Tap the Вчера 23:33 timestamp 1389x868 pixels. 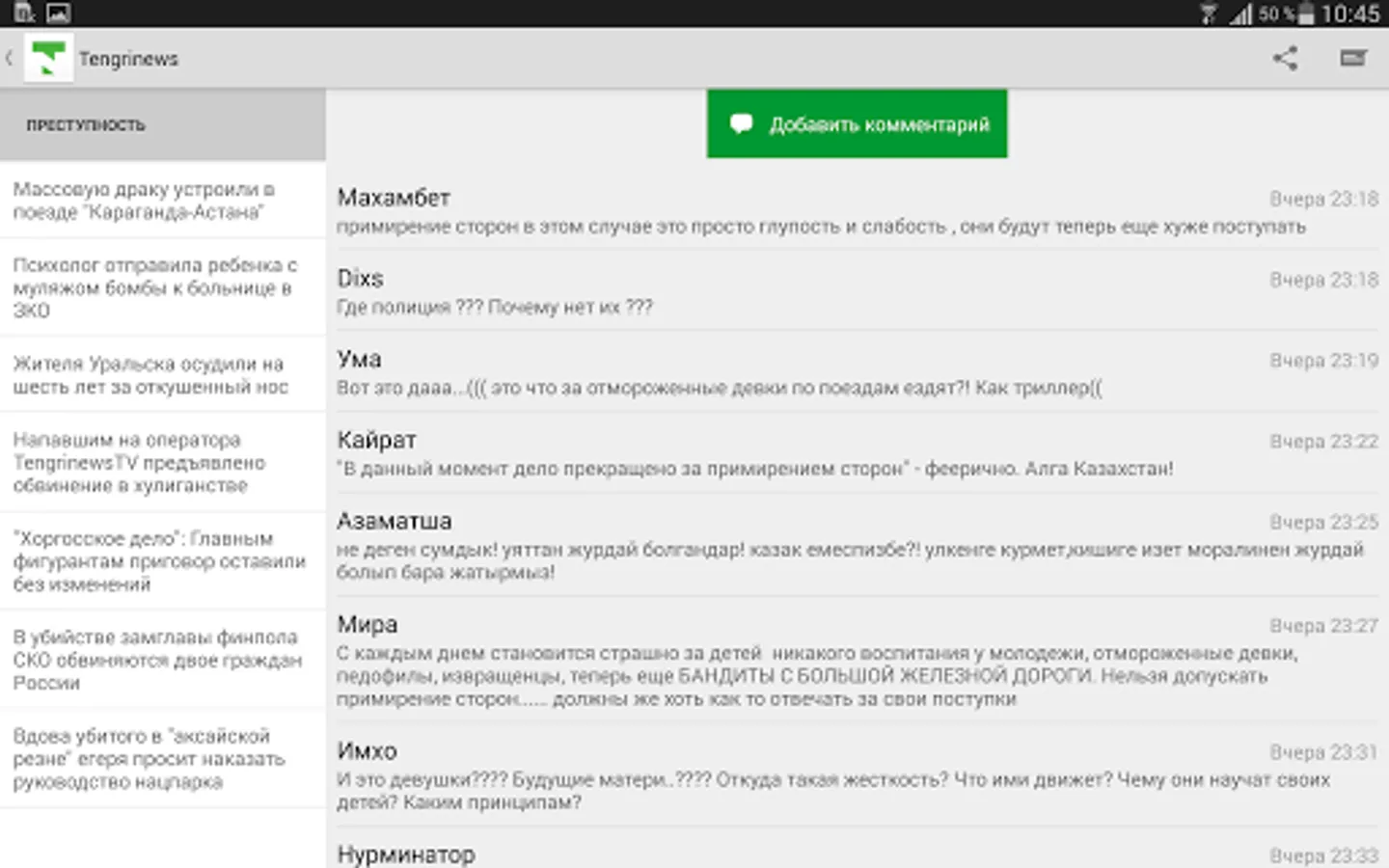coord(1323,855)
